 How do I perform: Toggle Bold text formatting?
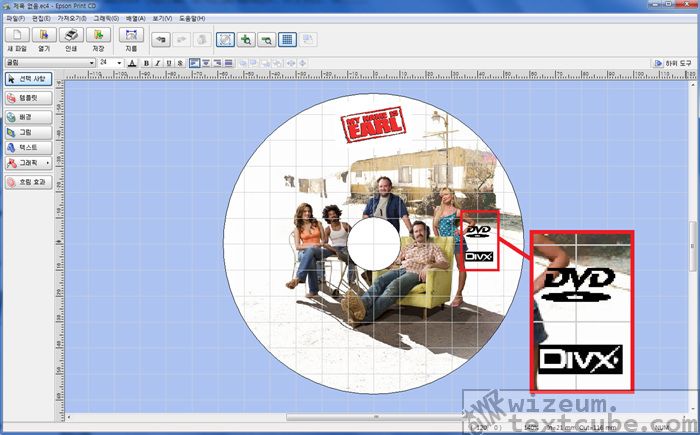pyautogui.click(x=146, y=63)
